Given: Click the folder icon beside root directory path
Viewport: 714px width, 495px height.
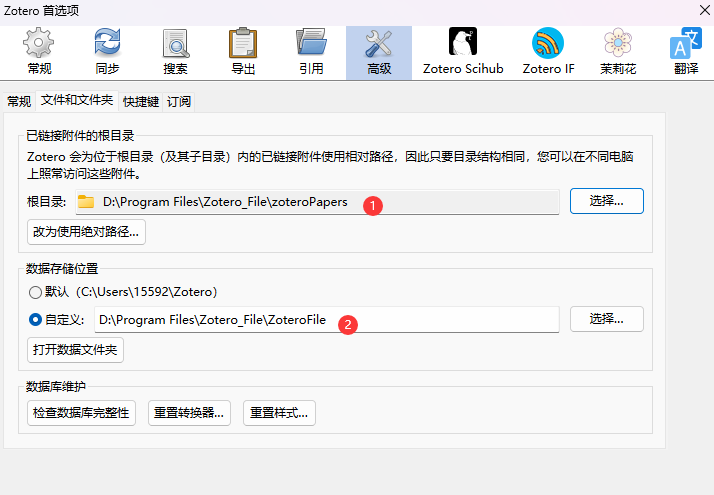Looking at the screenshot, I should [86, 202].
